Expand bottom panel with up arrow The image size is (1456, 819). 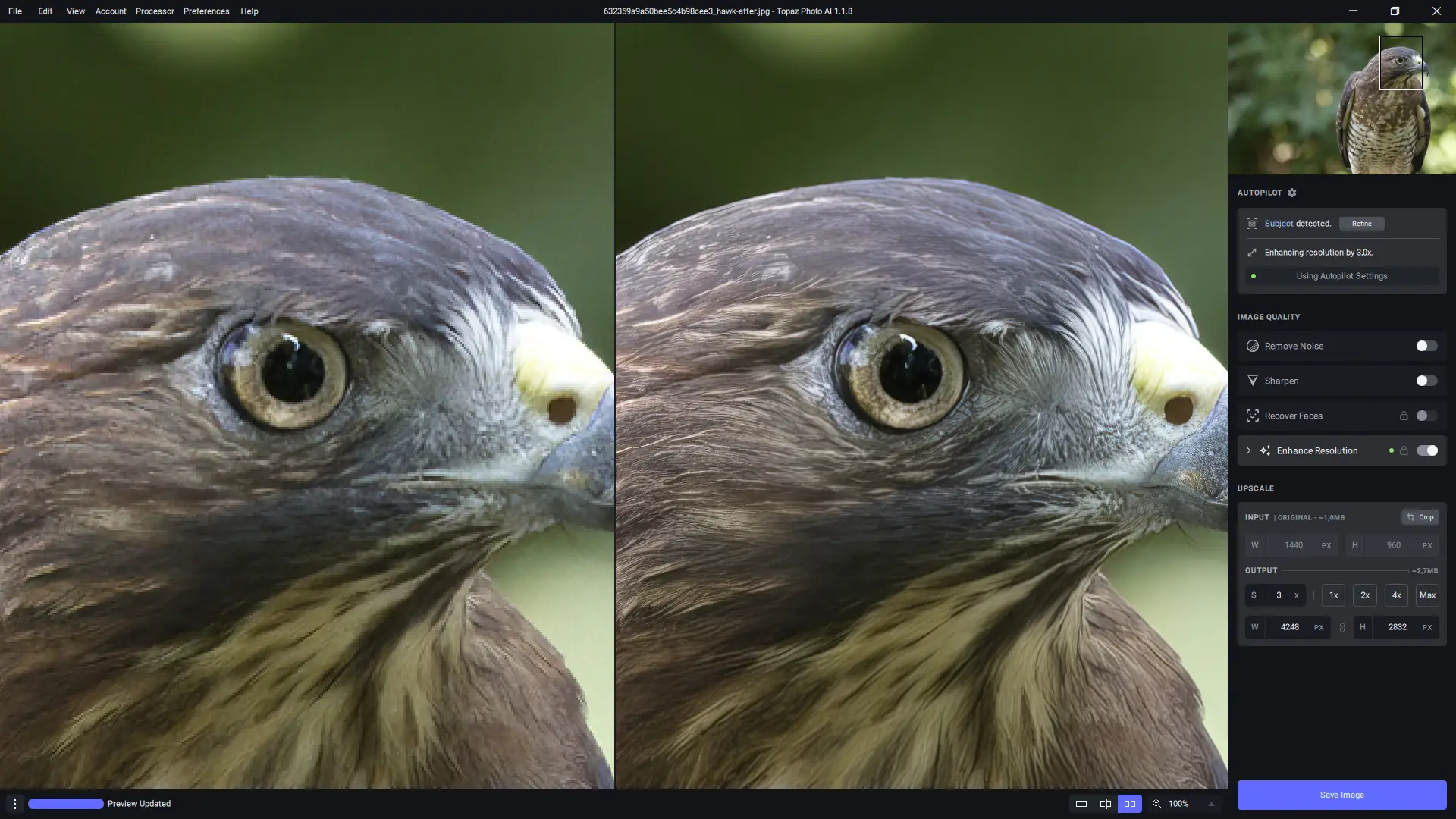point(1211,804)
